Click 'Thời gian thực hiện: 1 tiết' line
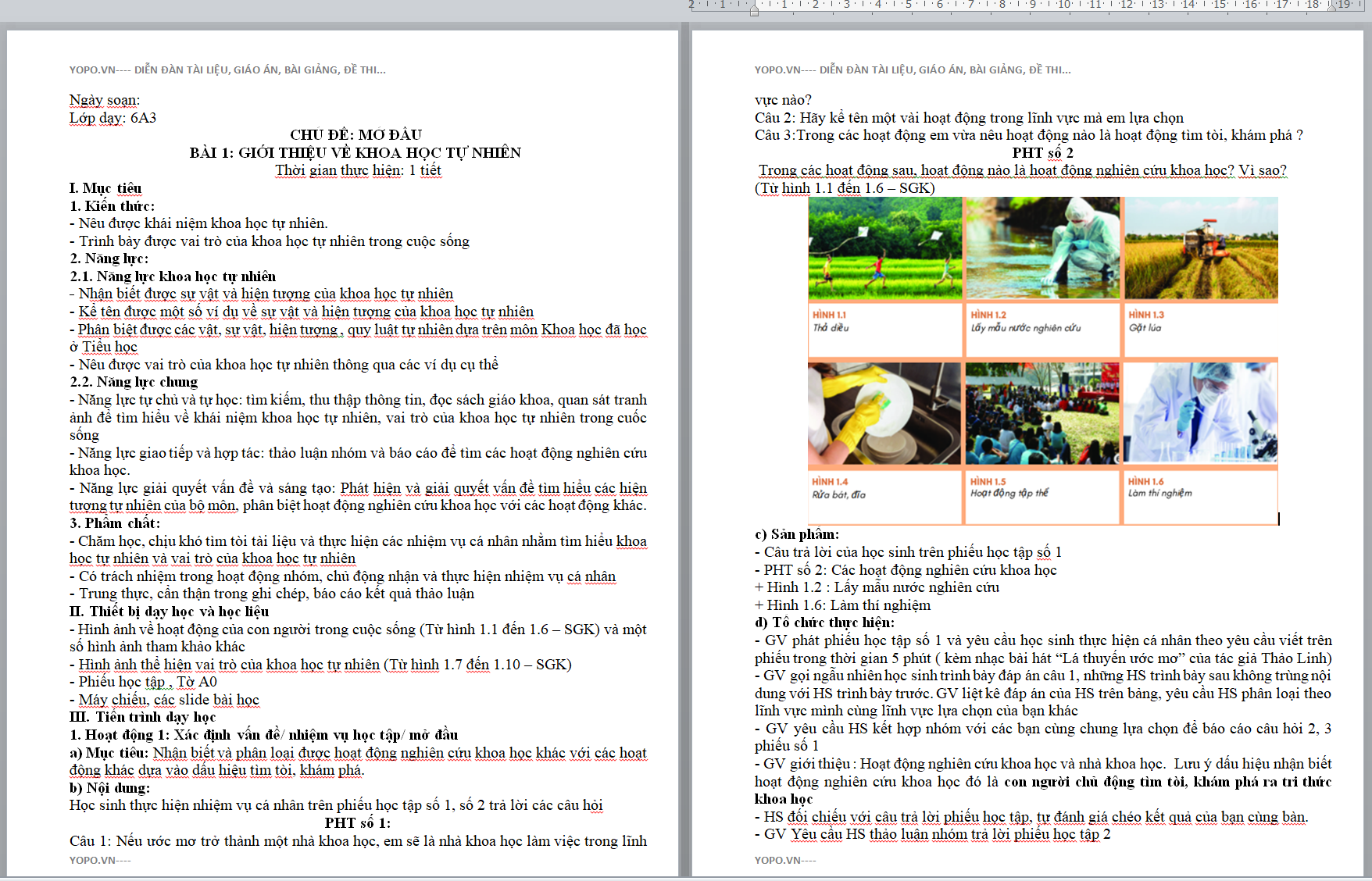Viewport: 1372px width, 881px height. pyautogui.click(x=358, y=170)
